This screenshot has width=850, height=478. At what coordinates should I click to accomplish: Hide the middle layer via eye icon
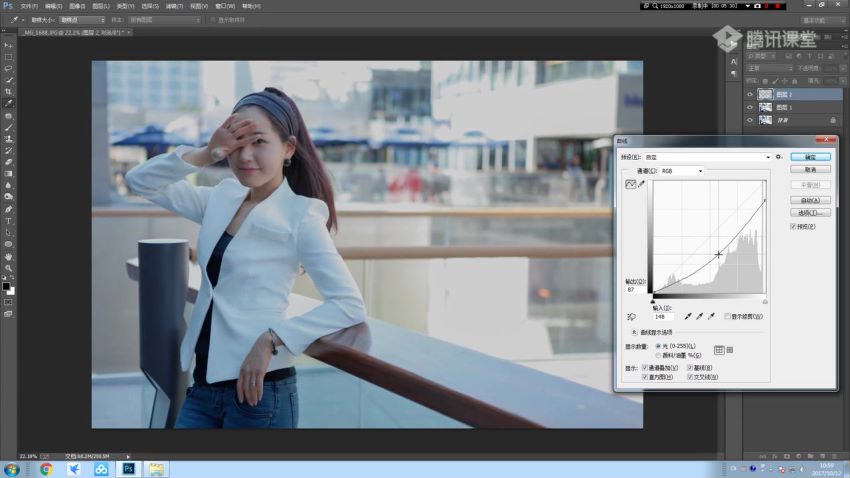click(750, 107)
